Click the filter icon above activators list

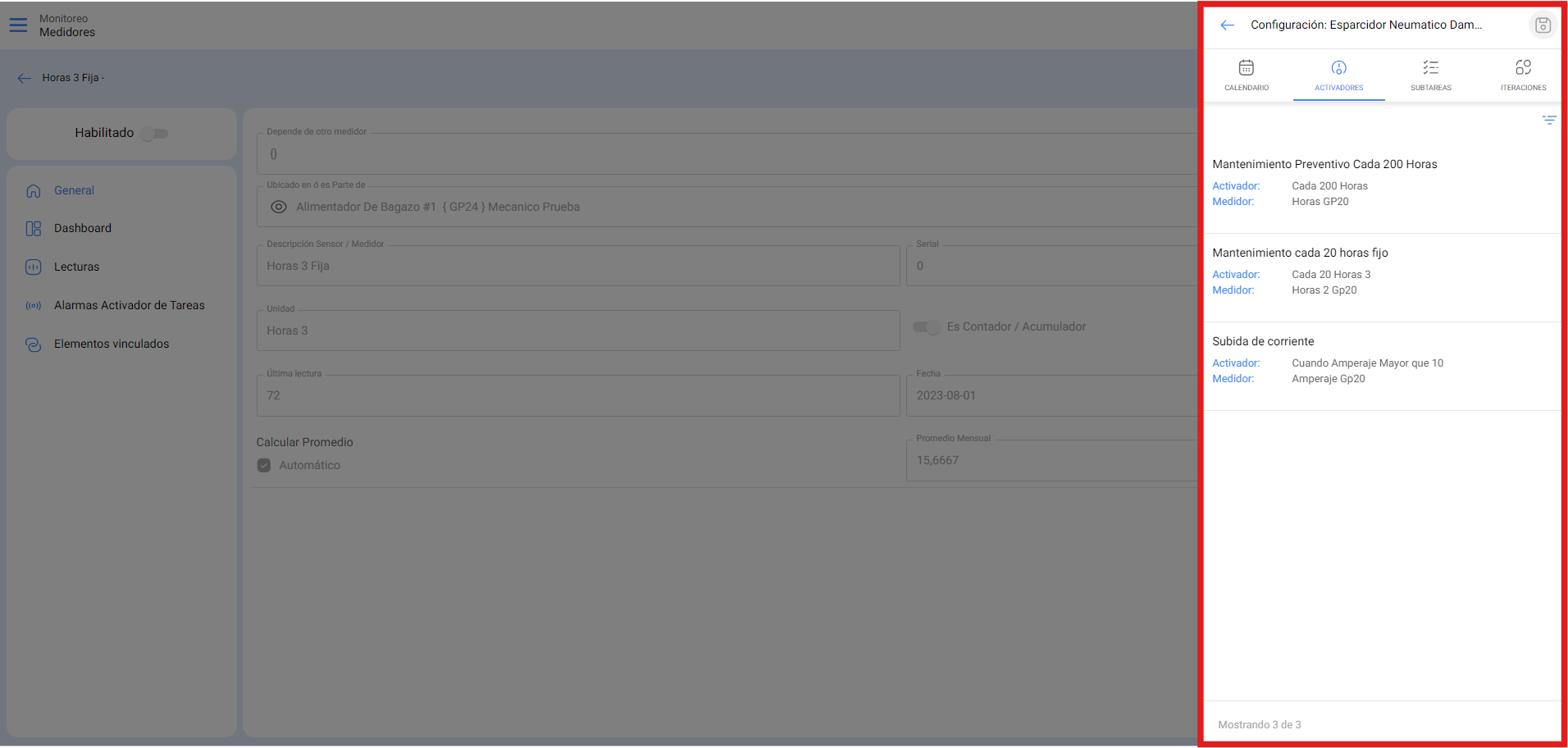(1548, 121)
